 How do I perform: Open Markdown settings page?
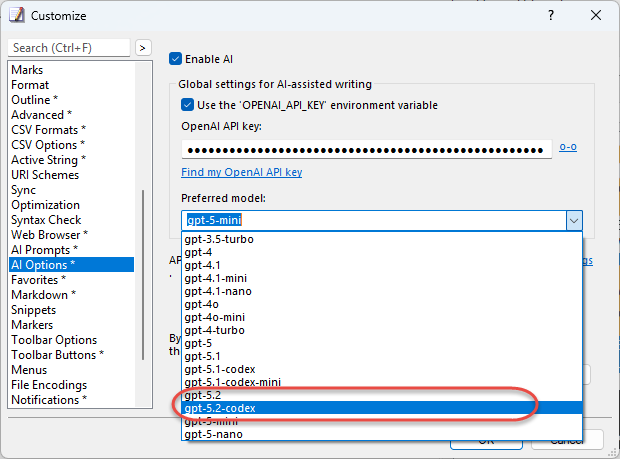(72, 295)
